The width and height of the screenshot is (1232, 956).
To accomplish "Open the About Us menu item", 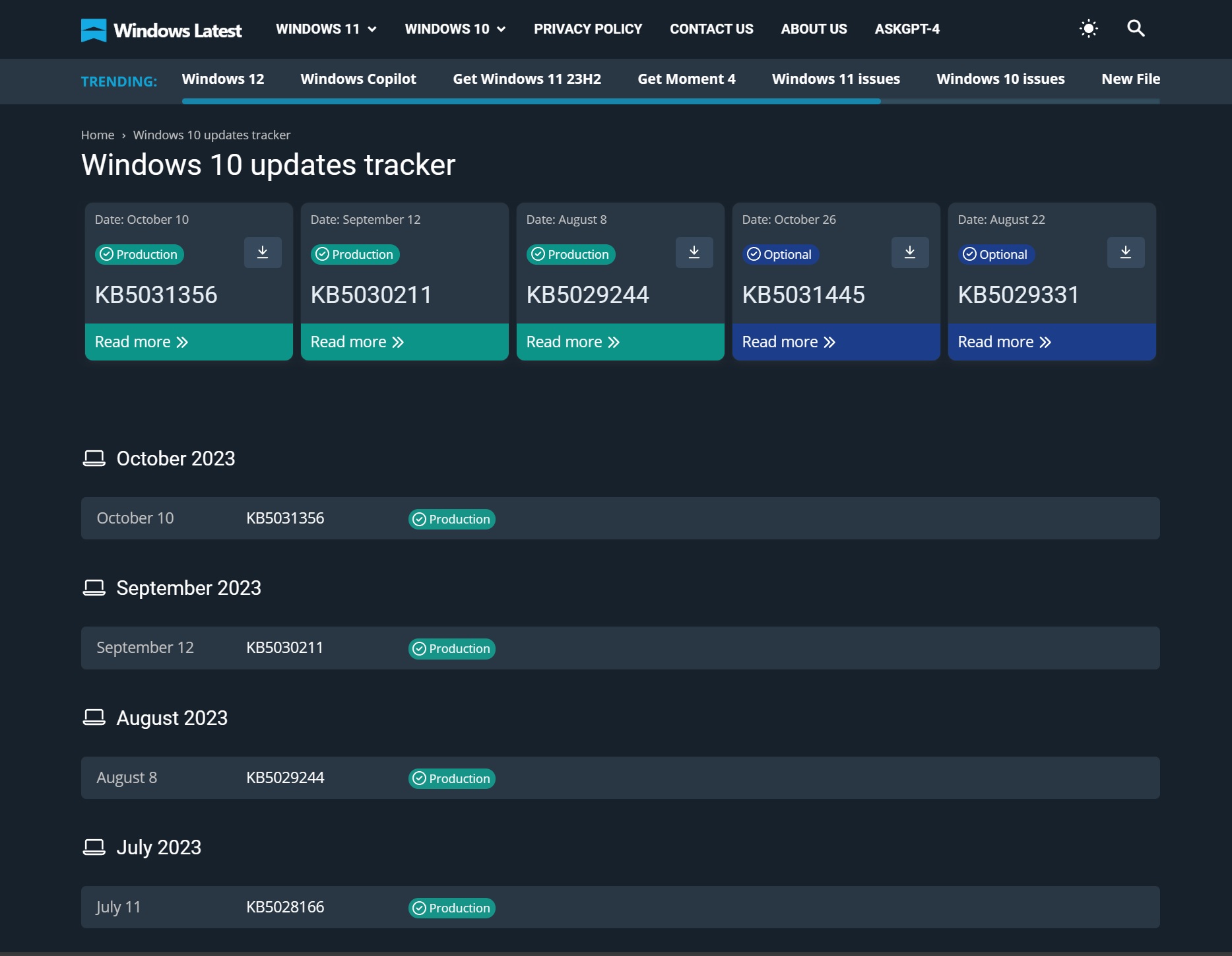I will click(814, 29).
